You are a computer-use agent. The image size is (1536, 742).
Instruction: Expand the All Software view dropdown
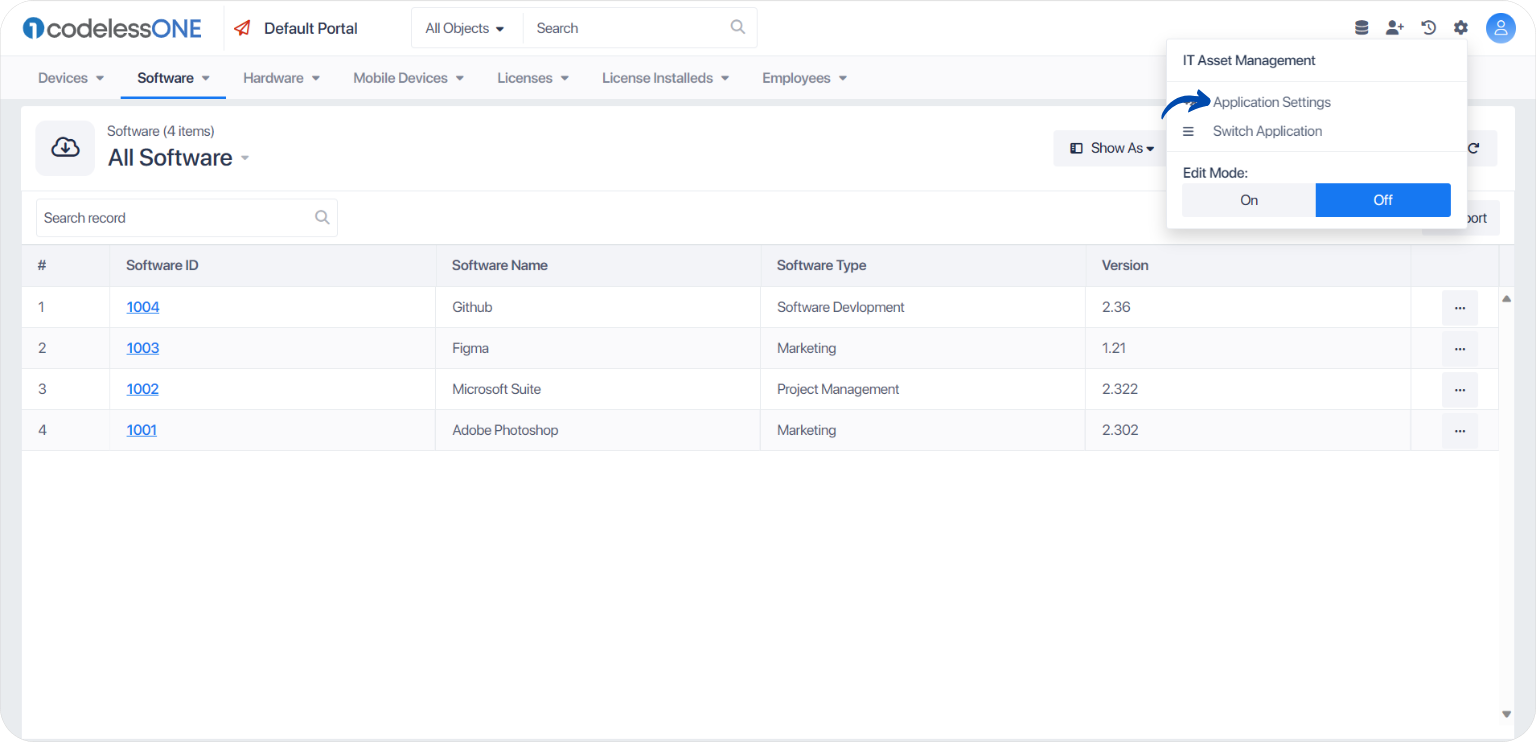coord(245,158)
